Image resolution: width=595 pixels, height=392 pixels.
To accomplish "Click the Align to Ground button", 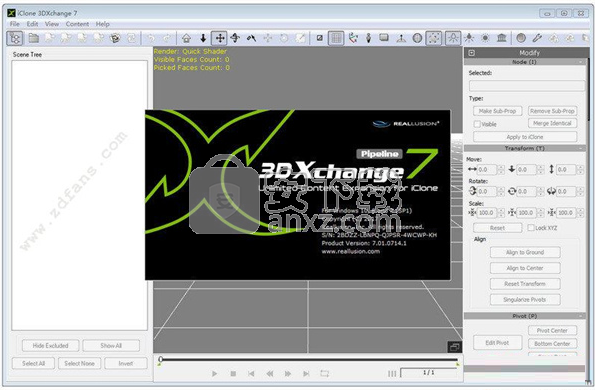I will [x=525, y=252].
